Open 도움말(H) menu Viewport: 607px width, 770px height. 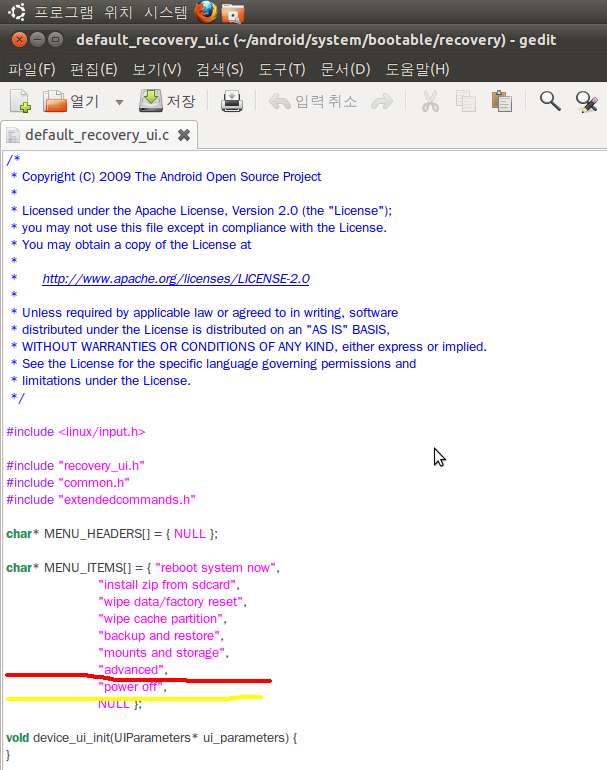click(417, 69)
